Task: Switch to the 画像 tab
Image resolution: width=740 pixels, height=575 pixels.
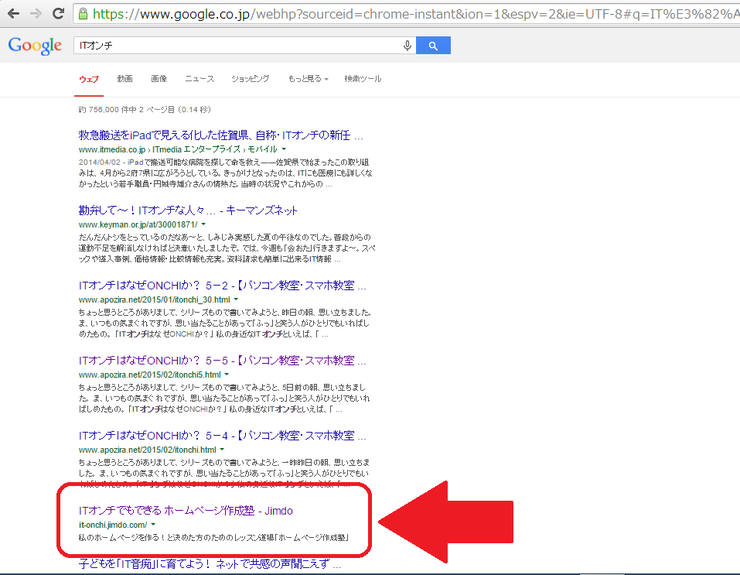Action: pyautogui.click(x=159, y=78)
